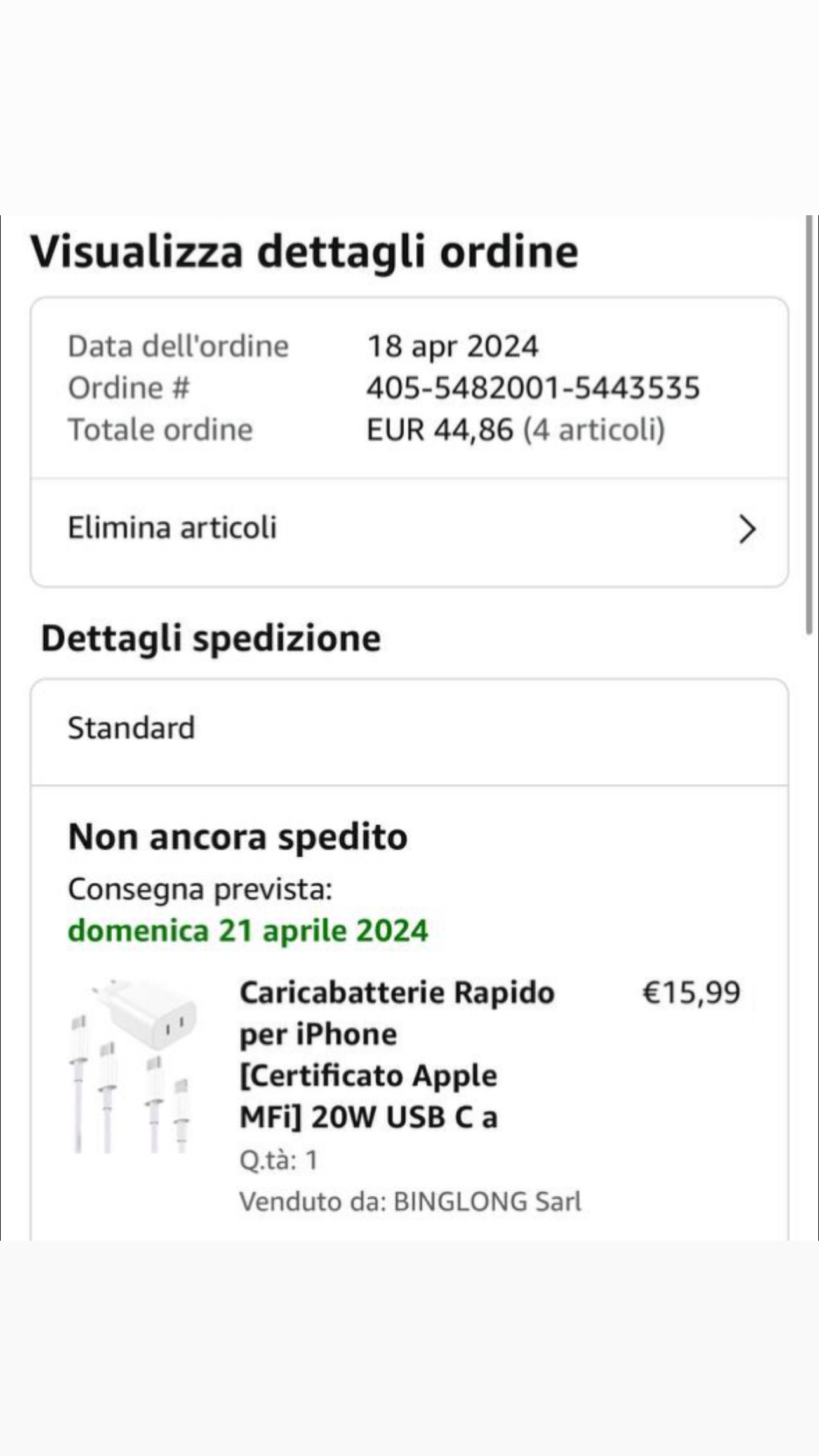Screen dimensions: 819x1456
Task: Click the Visualizza dettagli ordine page title
Action: tap(305, 252)
